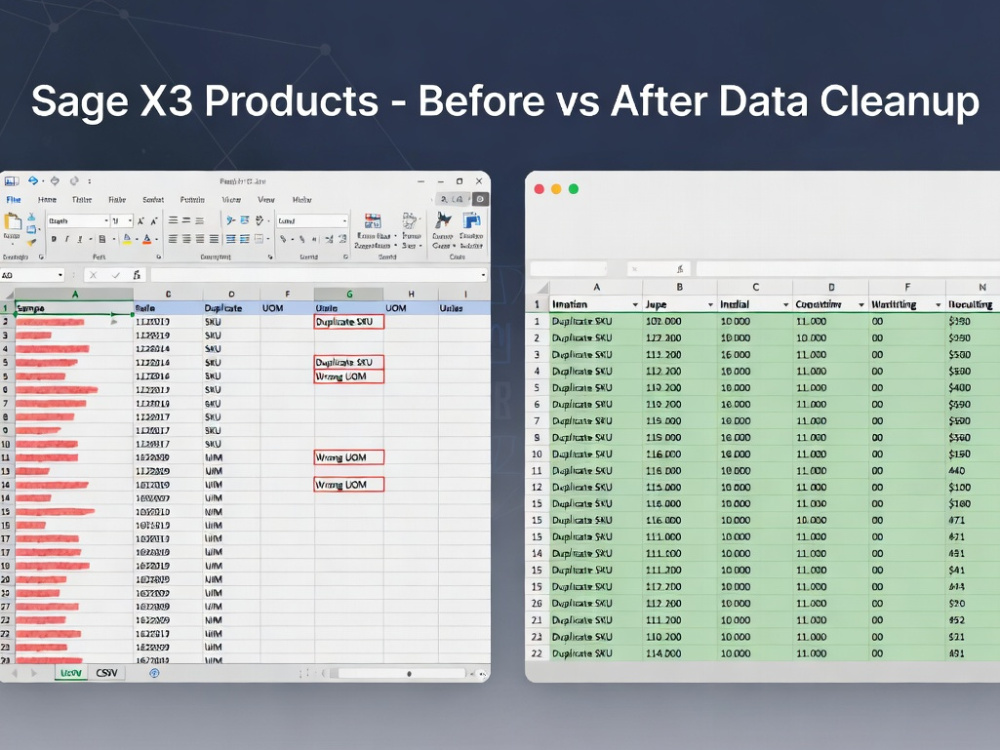The width and height of the screenshot is (1000, 750).
Task: Click the Name Box in left window
Action: 32,275
